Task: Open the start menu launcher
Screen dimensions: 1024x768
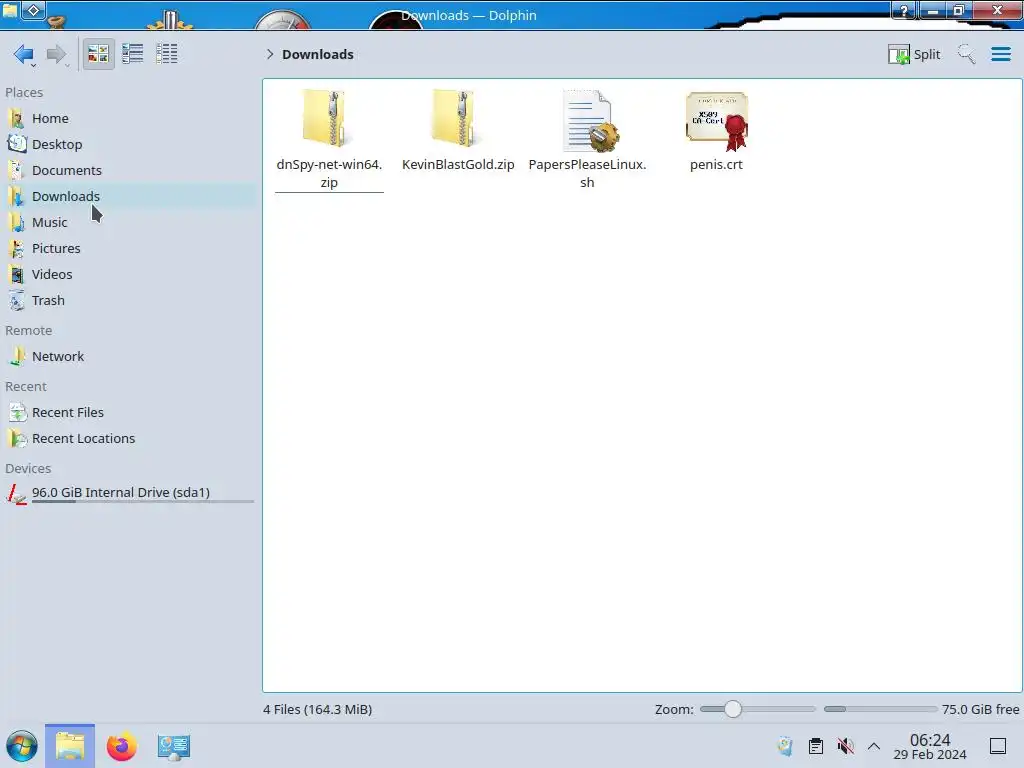Action: [x=22, y=746]
